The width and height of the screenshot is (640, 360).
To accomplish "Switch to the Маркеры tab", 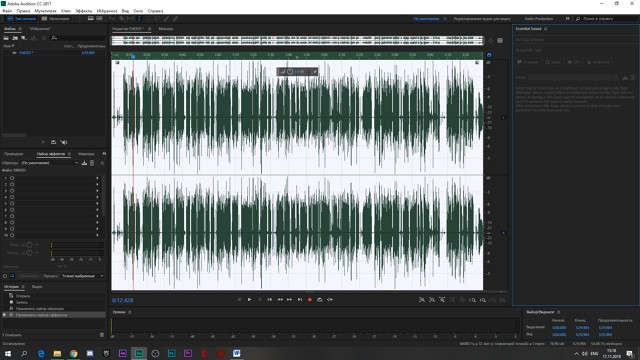I will 86,154.
